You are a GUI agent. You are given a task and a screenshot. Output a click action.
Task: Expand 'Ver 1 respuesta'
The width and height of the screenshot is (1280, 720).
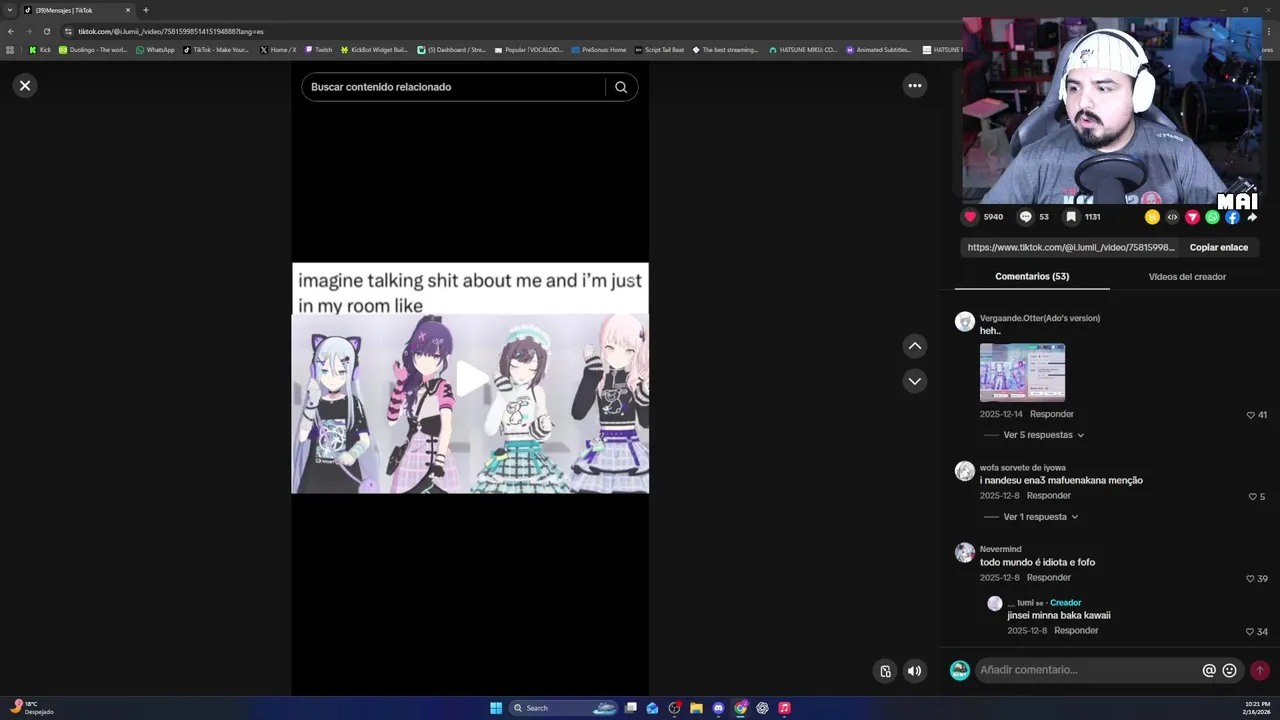coord(1040,517)
